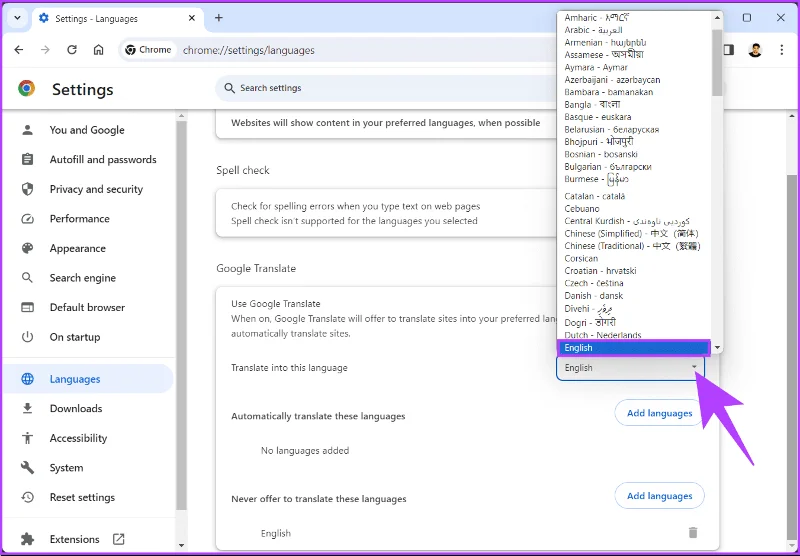Open the Accessibility settings section
This screenshot has height=556, width=800.
click(x=79, y=438)
